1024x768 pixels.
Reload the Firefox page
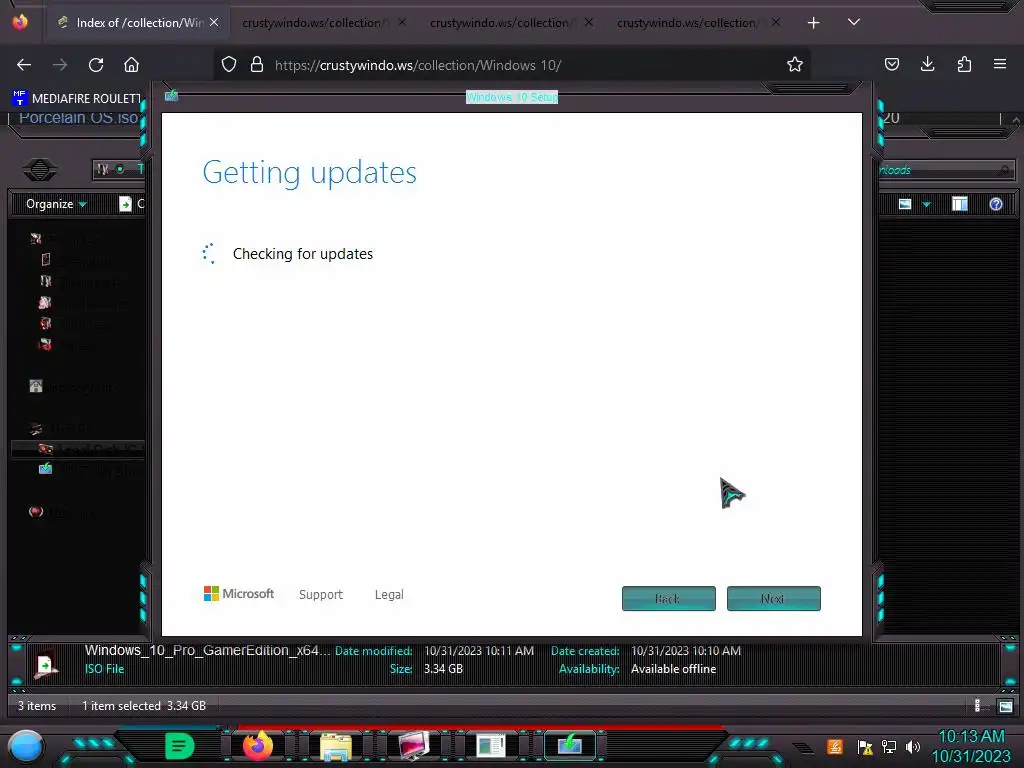(96, 65)
